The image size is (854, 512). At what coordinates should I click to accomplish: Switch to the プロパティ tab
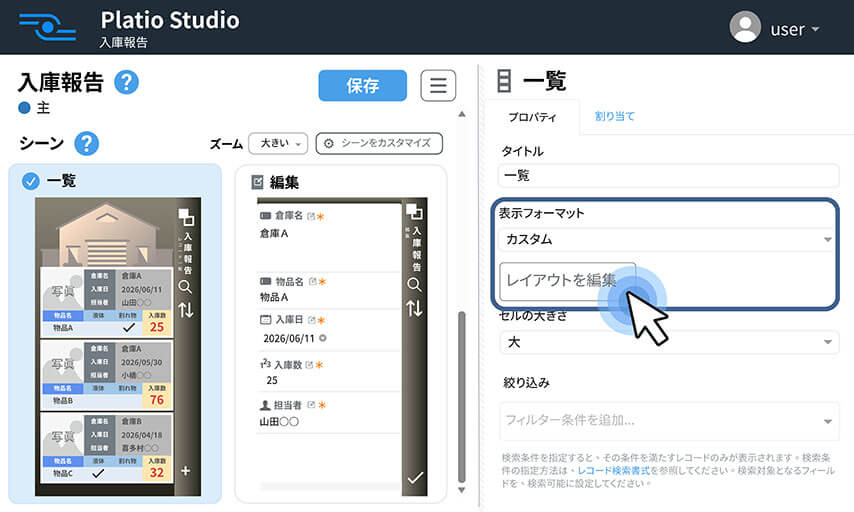coord(532,117)
